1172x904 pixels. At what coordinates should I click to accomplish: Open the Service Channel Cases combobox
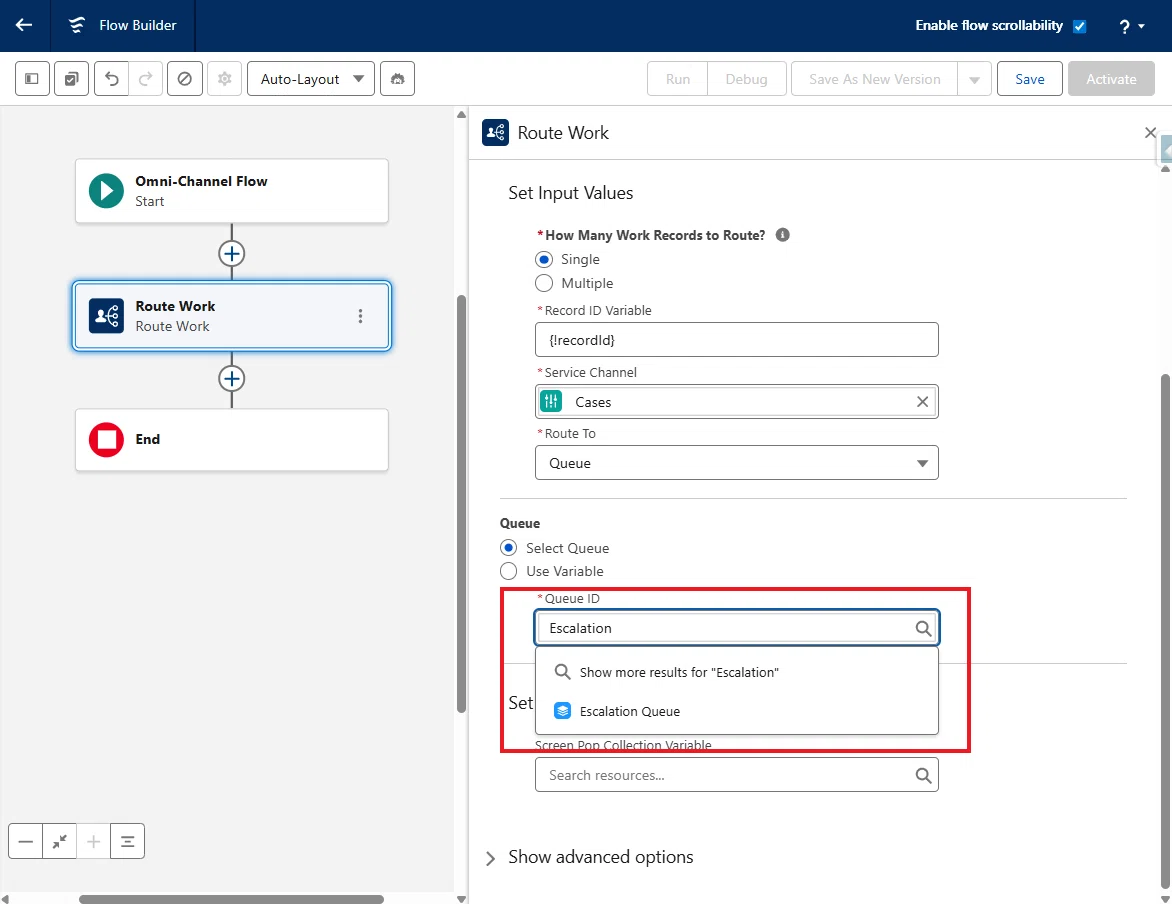click(736, 402)
